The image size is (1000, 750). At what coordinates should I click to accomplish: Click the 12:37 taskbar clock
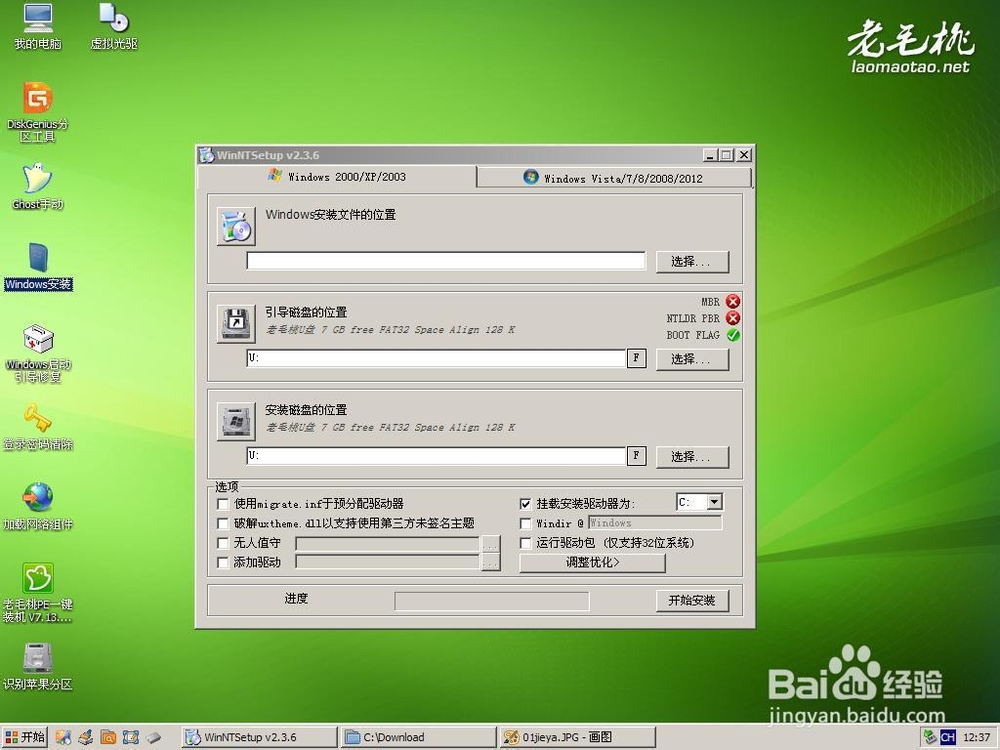pyautogui.click(x=976, y=738)
